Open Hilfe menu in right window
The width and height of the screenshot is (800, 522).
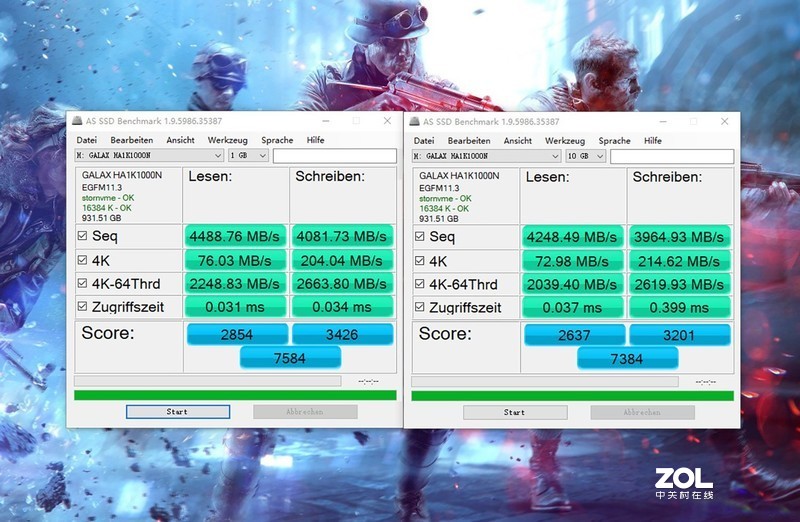[x=653, y=140]
